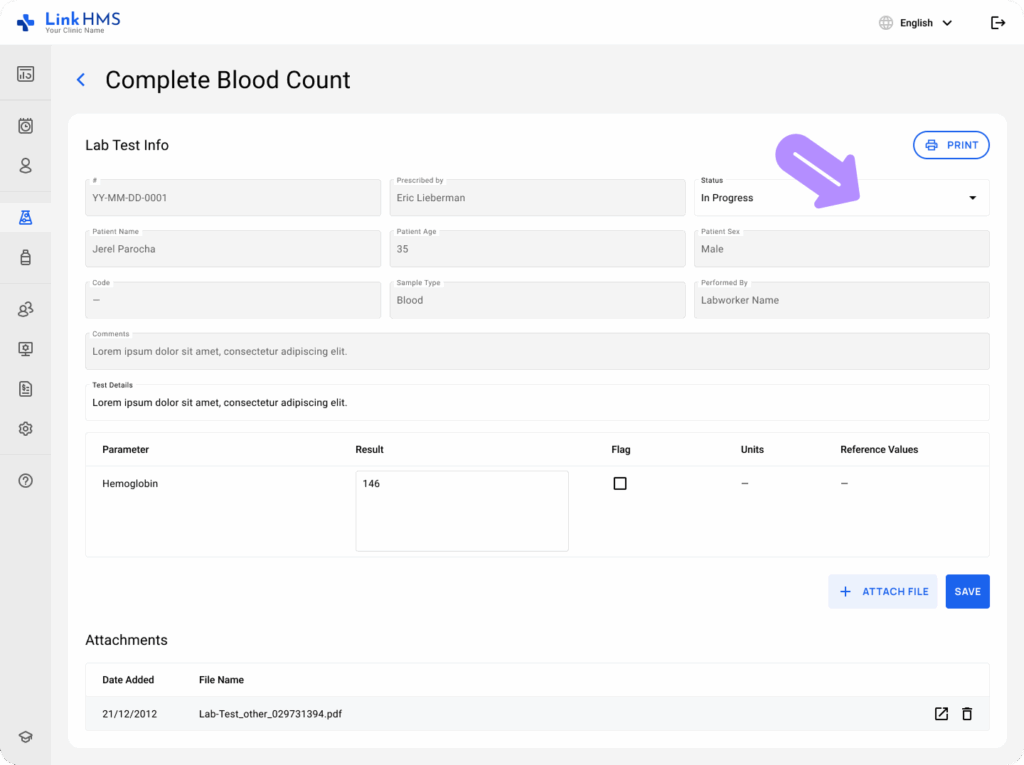Click the Performed By field
Screen dimensions: 1024x765
(841, 300)
